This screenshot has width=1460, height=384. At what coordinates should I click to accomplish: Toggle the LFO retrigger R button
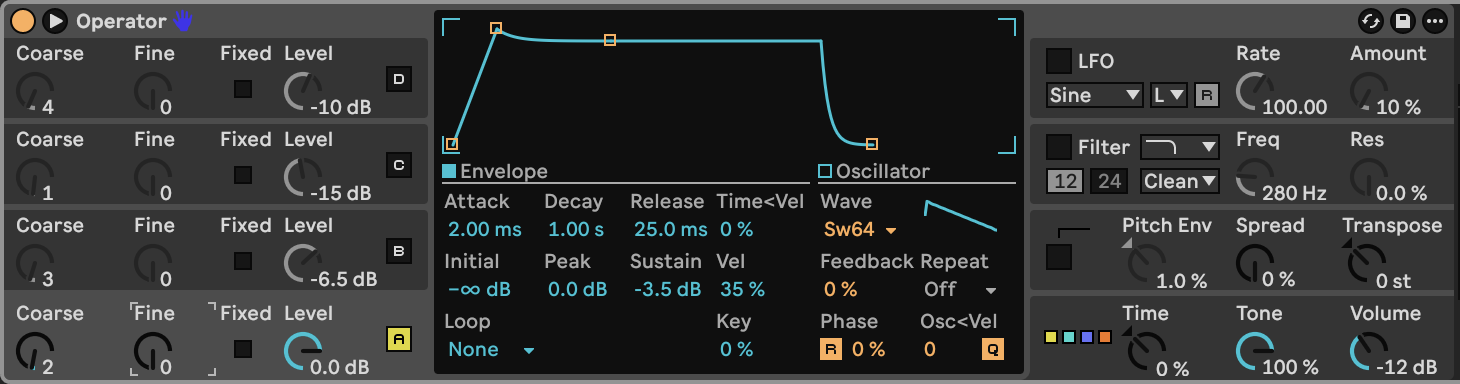click(1207, 95)
